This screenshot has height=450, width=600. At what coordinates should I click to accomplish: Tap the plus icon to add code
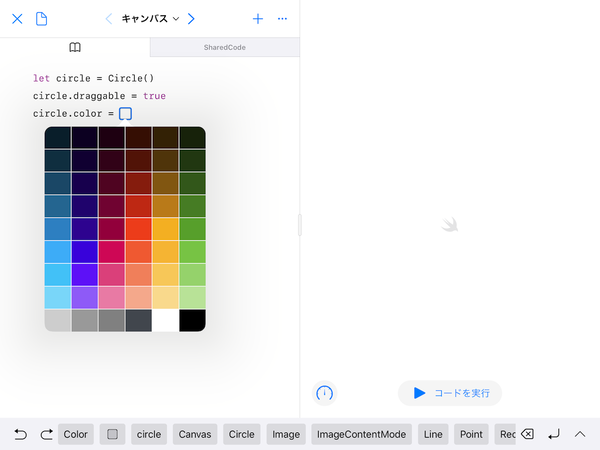click(258, 19)
